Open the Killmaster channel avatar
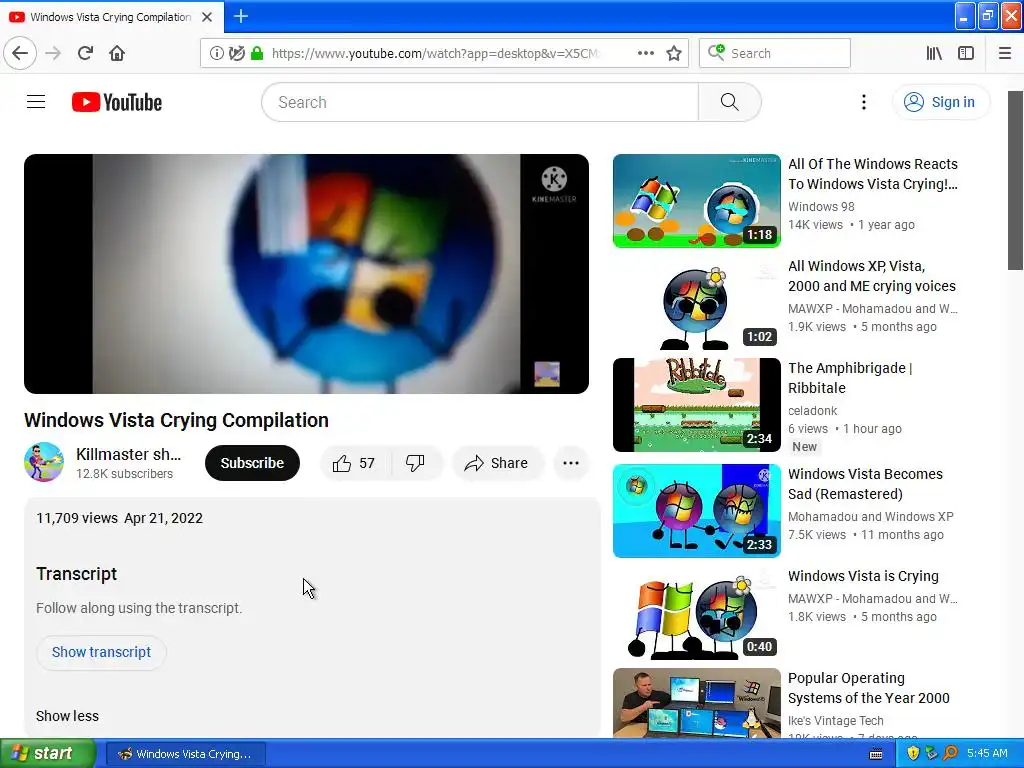This screenshot has width=1024, height=768. [x=44, y=462]
